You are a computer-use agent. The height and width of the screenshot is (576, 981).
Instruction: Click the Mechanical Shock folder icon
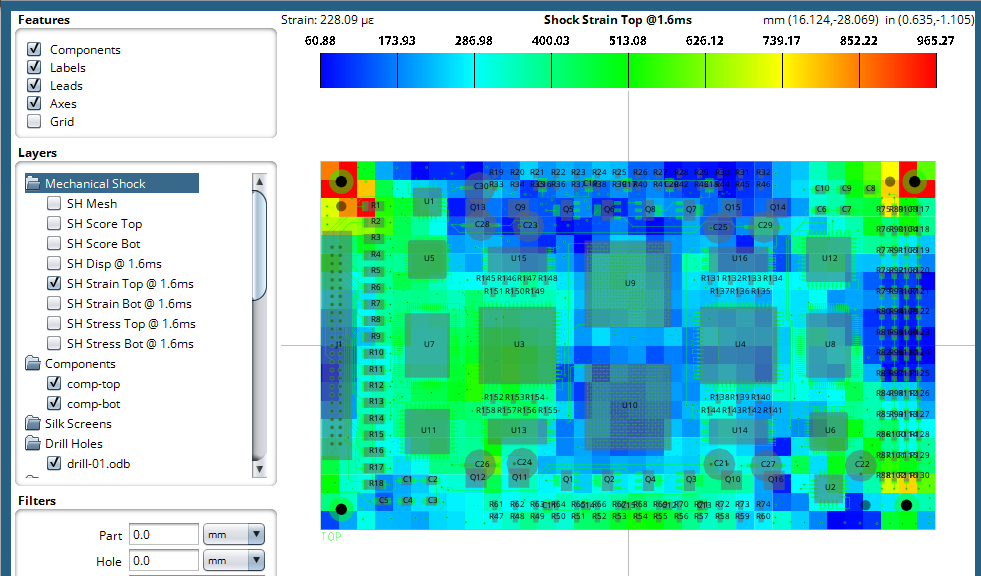point(33,183)
